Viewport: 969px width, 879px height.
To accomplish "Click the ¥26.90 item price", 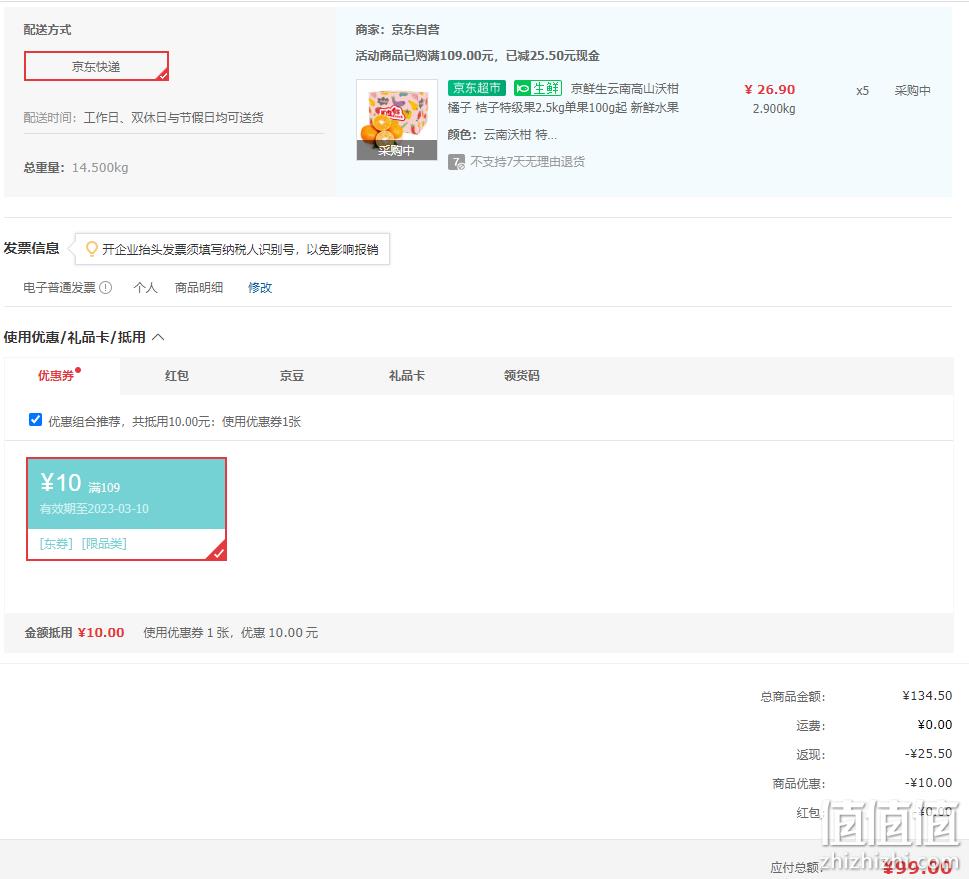I will click(x=769, y=90).
